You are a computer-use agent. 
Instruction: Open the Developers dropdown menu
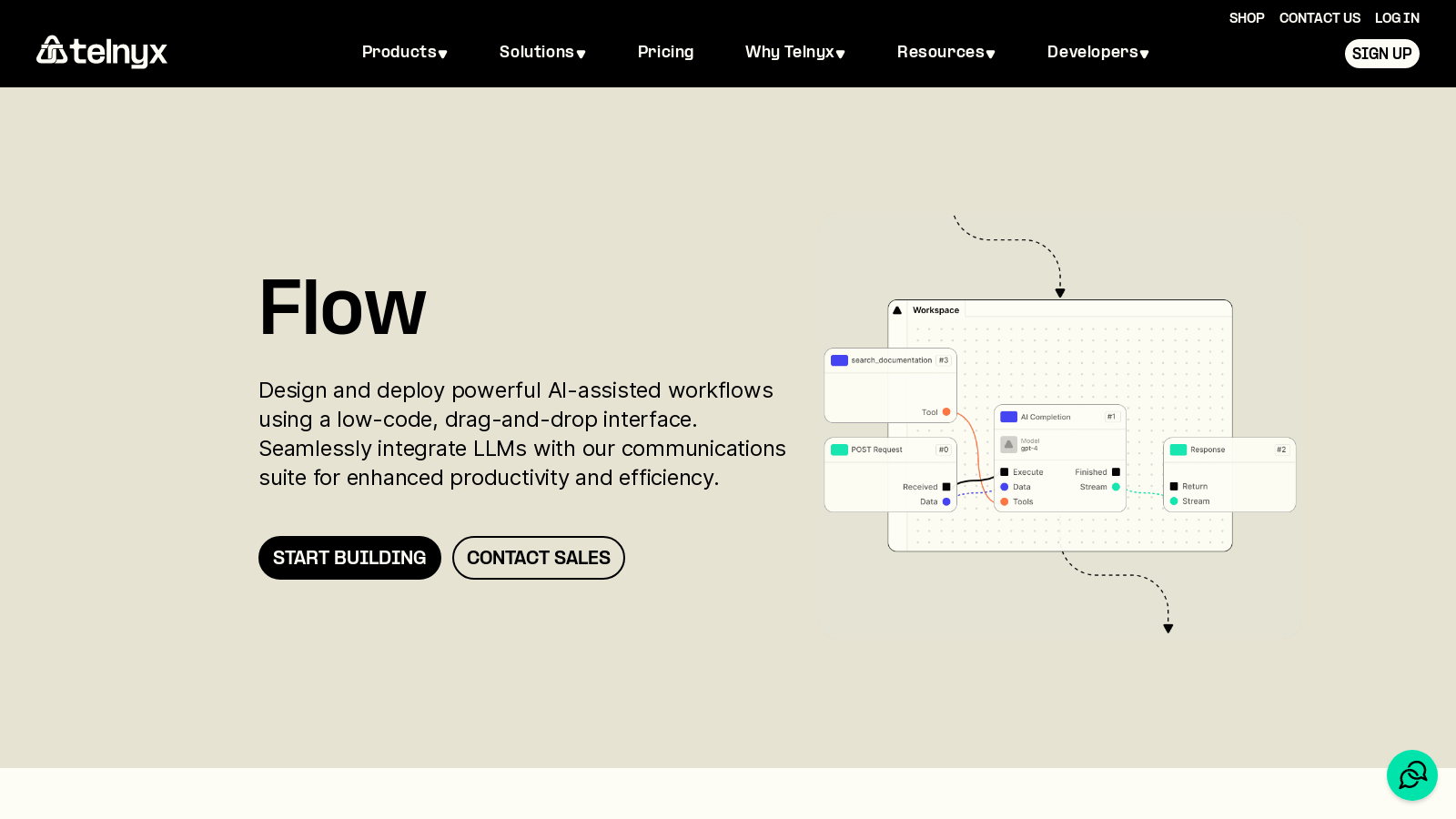coord(1098,52)
